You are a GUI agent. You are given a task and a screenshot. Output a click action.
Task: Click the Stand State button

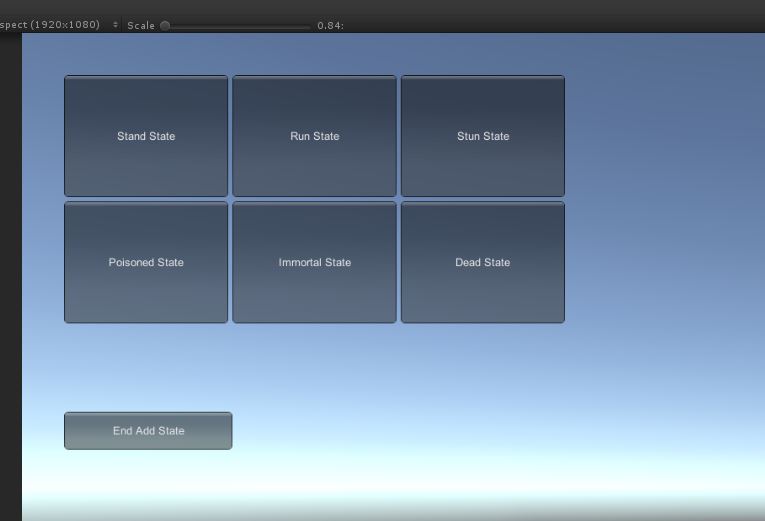pos(146,136)
